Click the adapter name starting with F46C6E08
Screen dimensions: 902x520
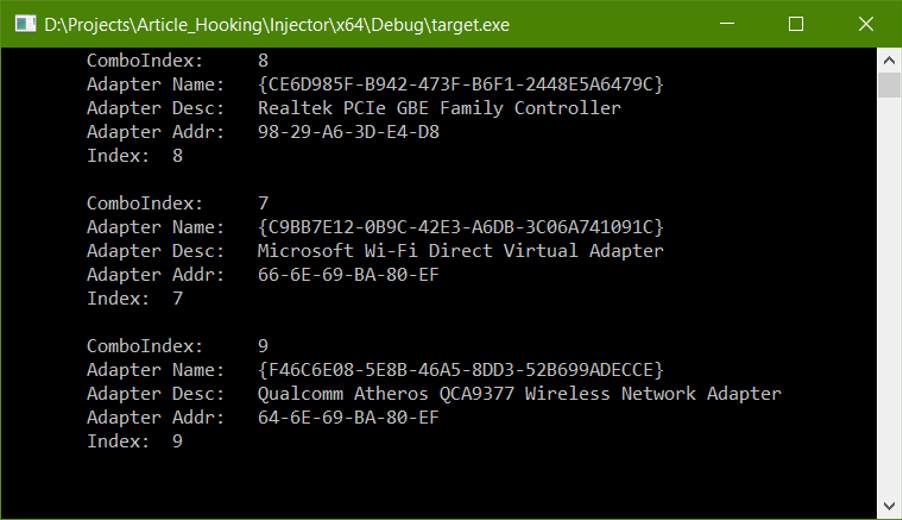click(x=460, y=370)
